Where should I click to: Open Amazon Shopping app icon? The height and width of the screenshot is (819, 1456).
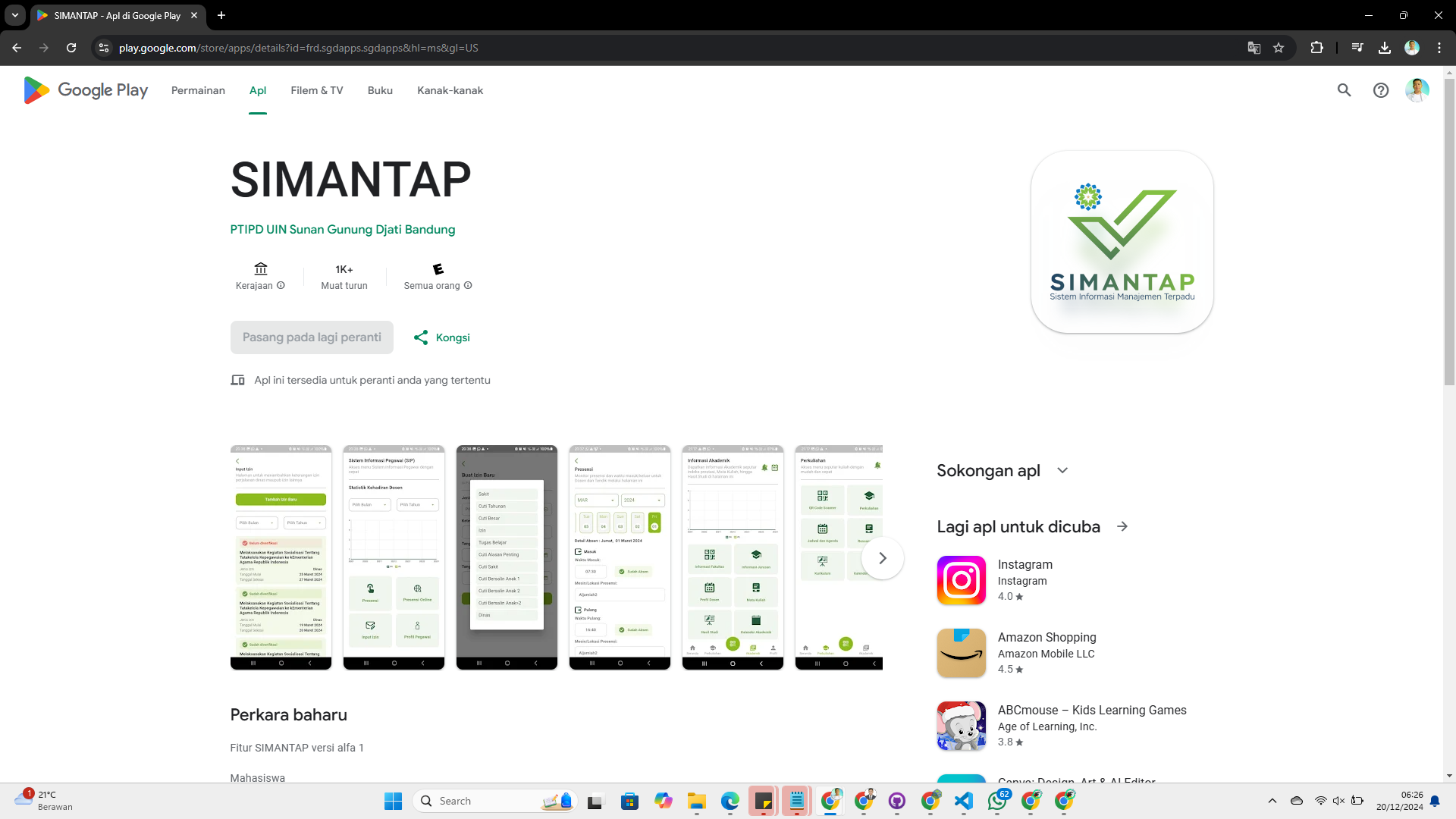click(x=961, y=653)
